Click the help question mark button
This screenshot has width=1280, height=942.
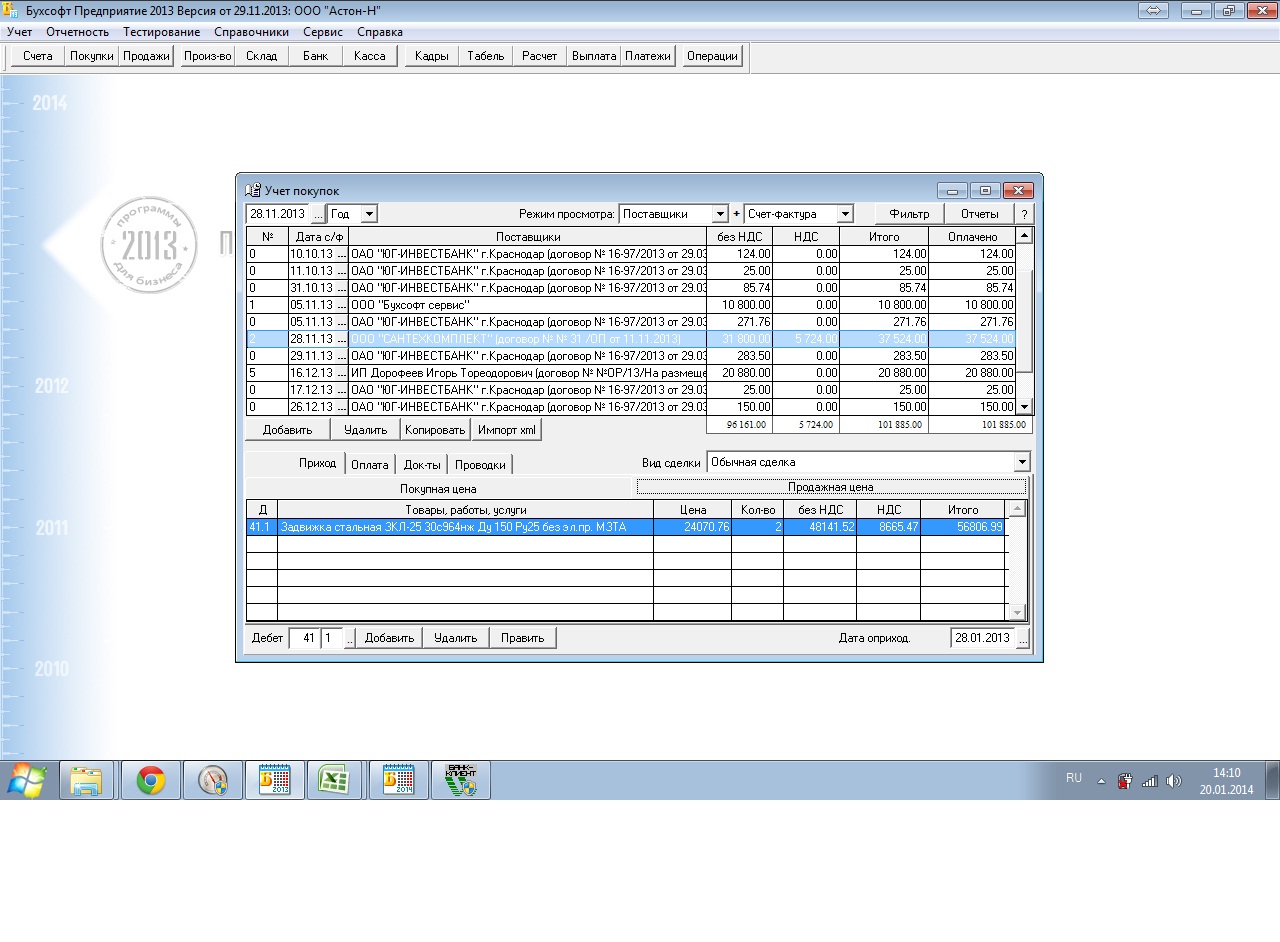(x=1023, y=214)
